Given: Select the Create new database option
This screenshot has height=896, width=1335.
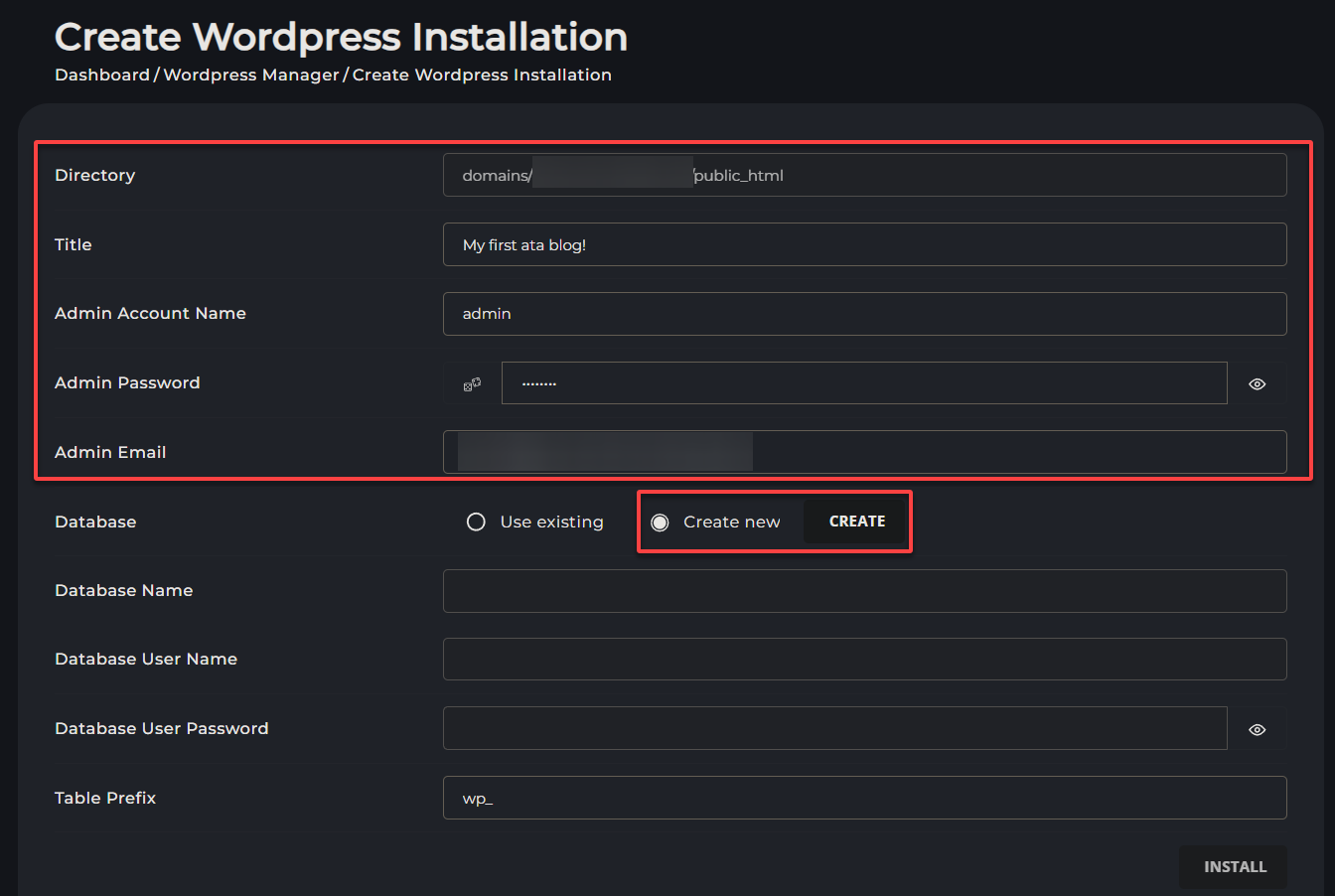Looking at the screenshot, I should [715, 522].
